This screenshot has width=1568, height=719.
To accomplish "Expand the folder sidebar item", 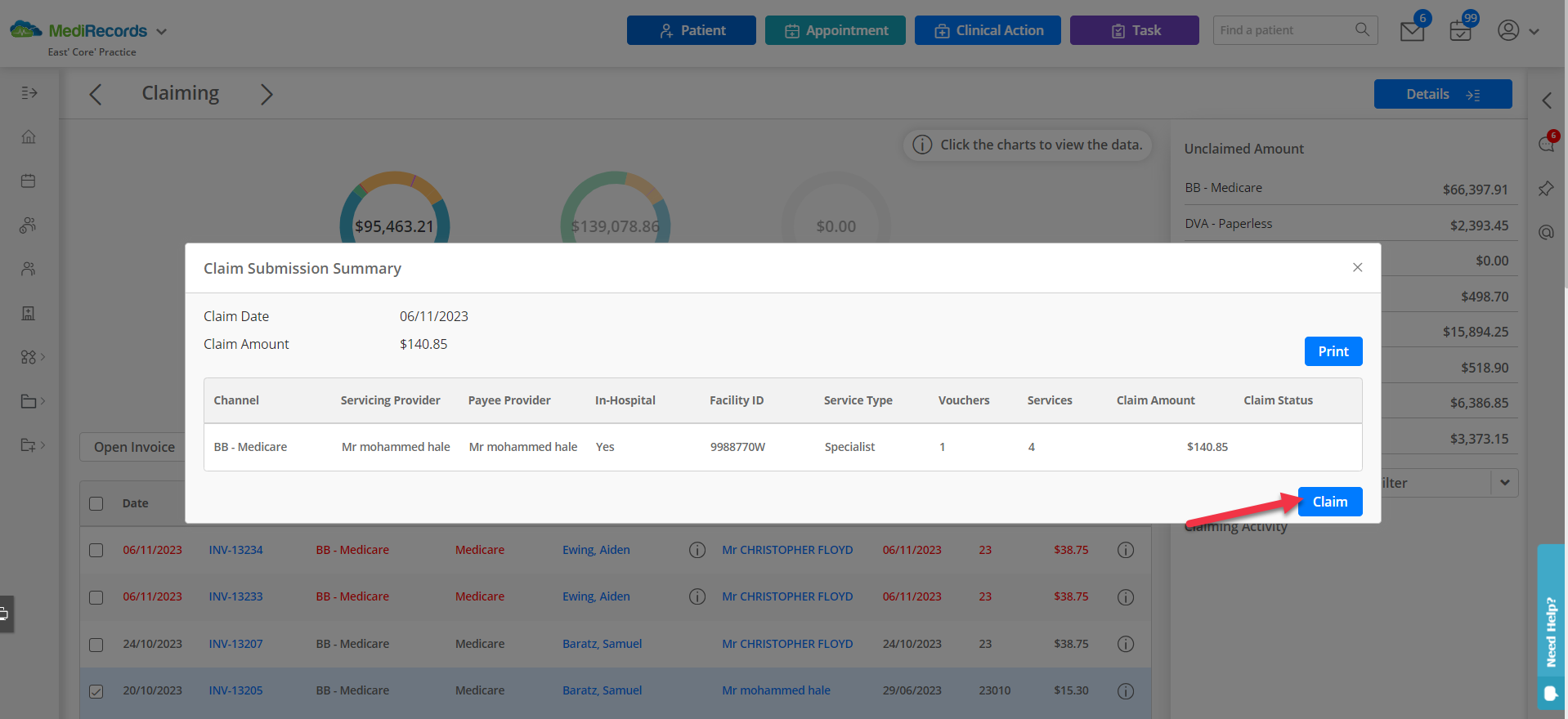I will pos(32,401).
